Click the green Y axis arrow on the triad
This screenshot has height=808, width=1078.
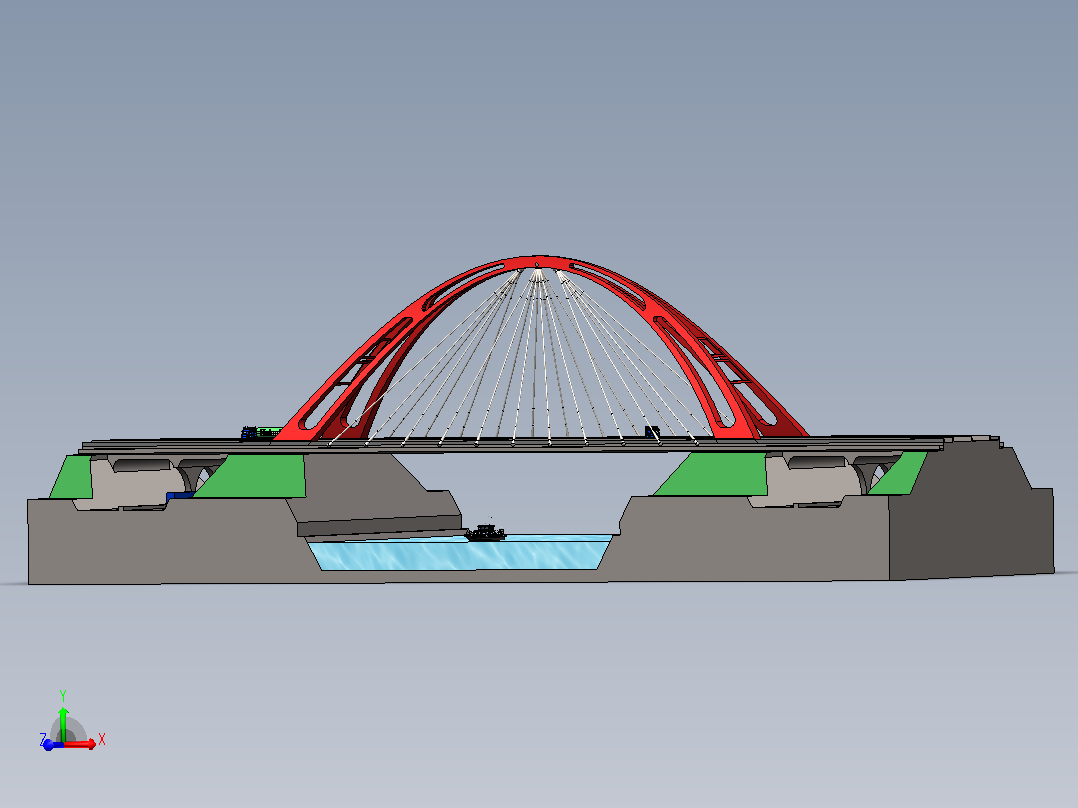pos(63,724)
